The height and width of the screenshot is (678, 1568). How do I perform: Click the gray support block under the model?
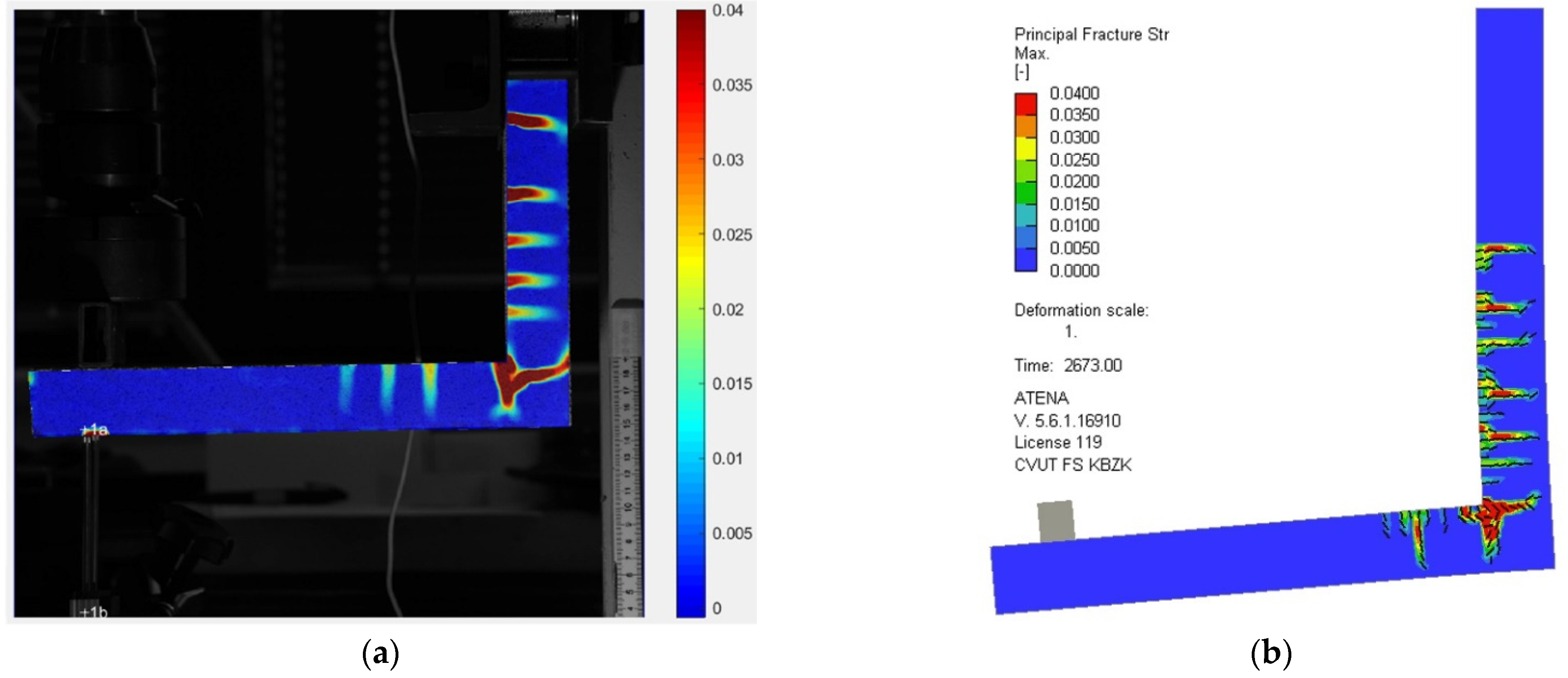click(x=1056, y=521)
